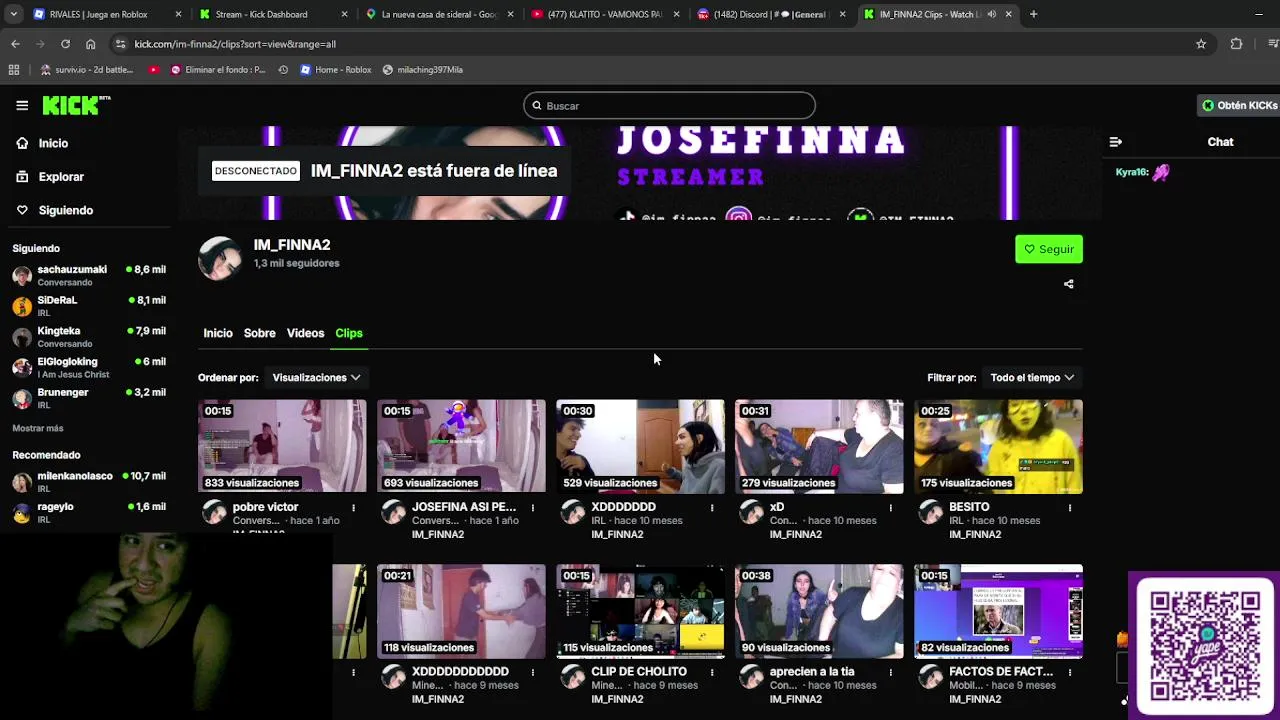
Task: Collapse chat panel with the arrow icon
Action: [1115, 142]
